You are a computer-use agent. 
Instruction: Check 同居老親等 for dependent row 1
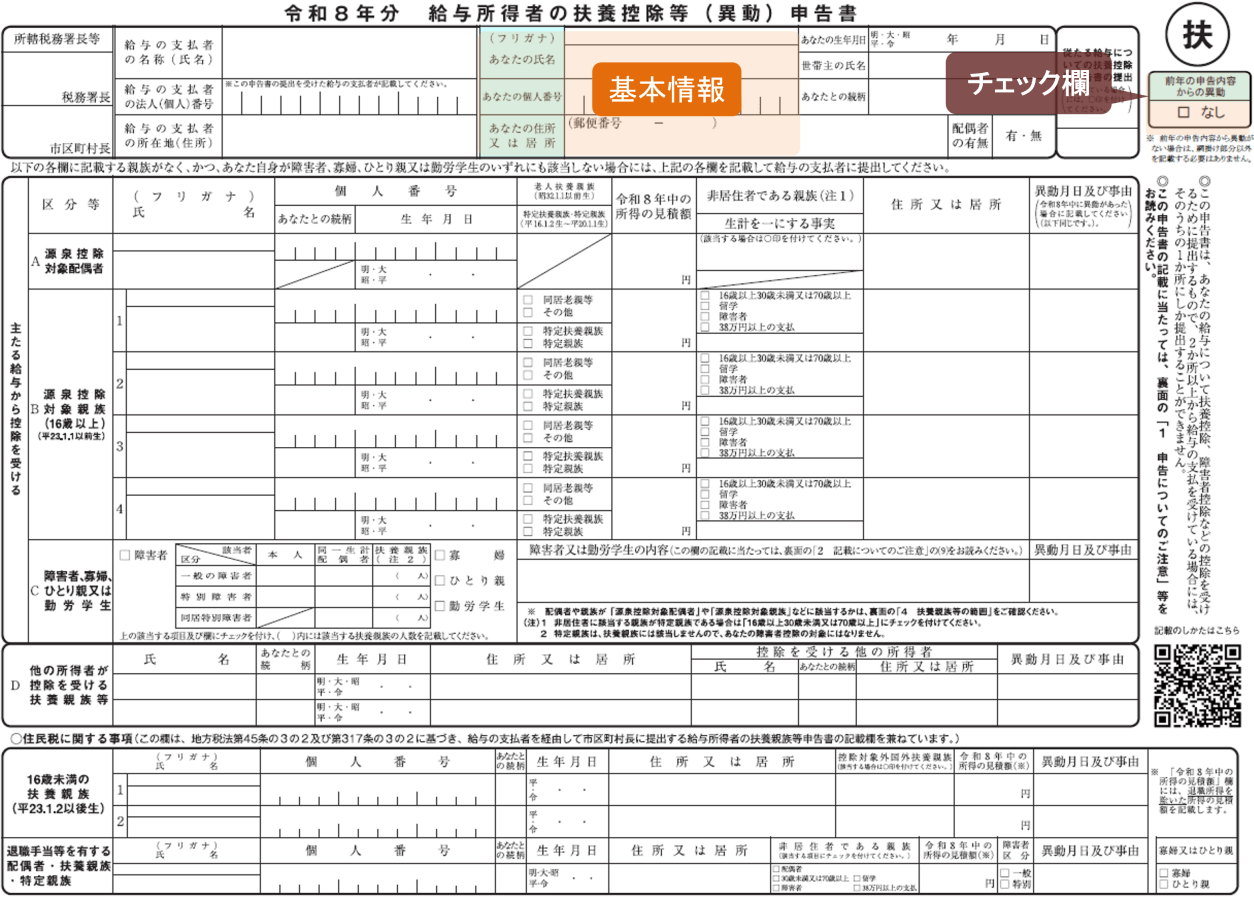pyautogui.click(x=527, y=299)
